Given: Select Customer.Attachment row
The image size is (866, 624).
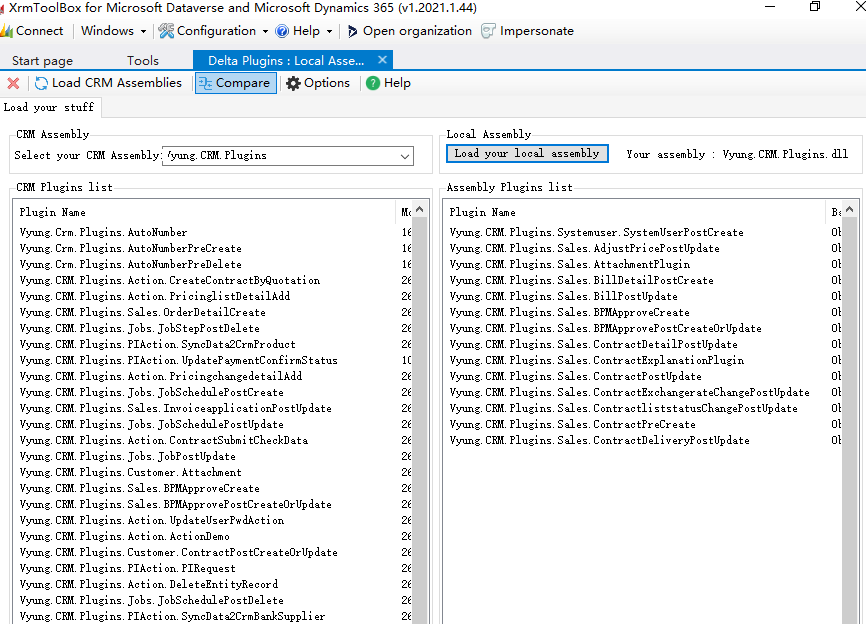Looking at the screenshot, I should (x=212, y=473).
